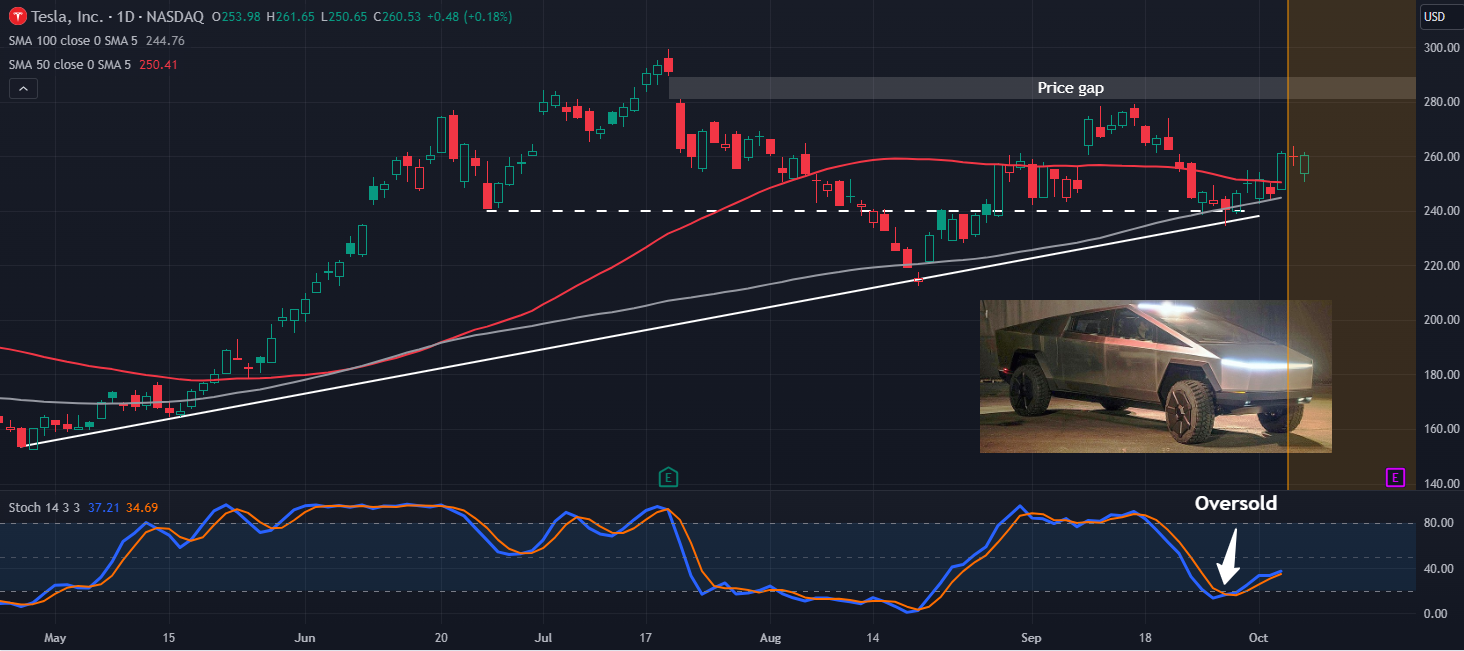Click the stochastic value 37.21
The width and height of the screenshot is (1464, 651).
pyautogui.click(x=104, y=507)
